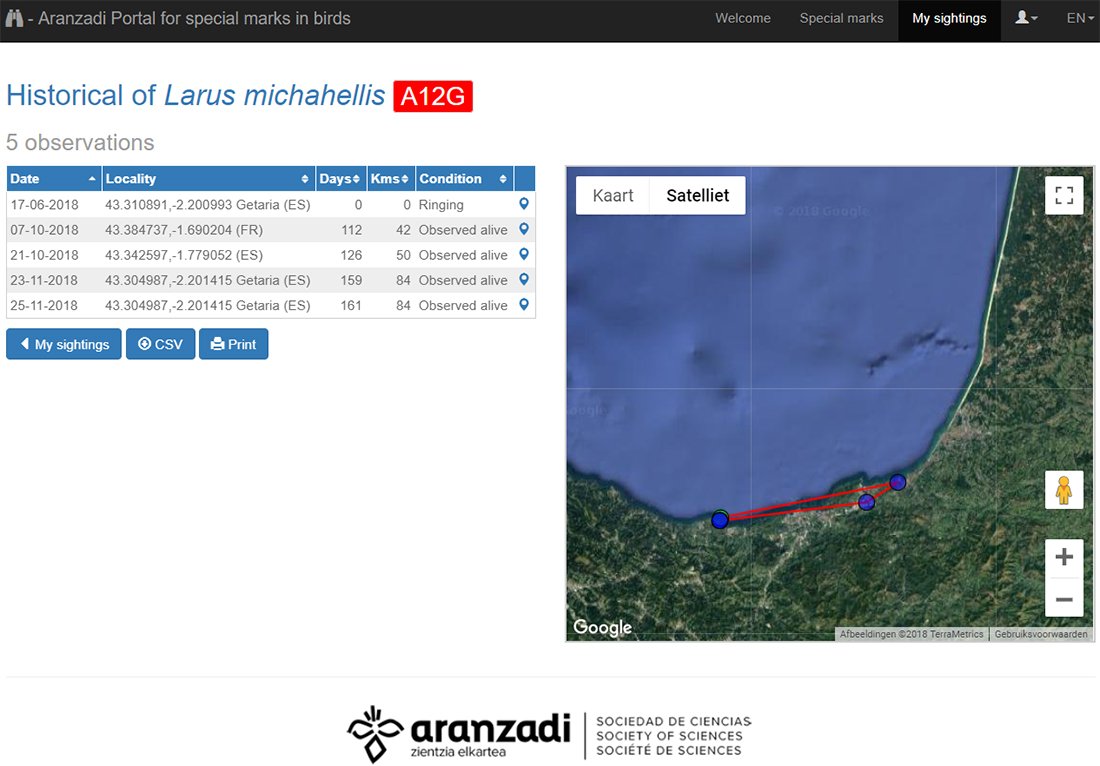Screen dimensions: 1100x766
Task: Click the map pin for the 23-11-2018 row
Action: (523, 280)
